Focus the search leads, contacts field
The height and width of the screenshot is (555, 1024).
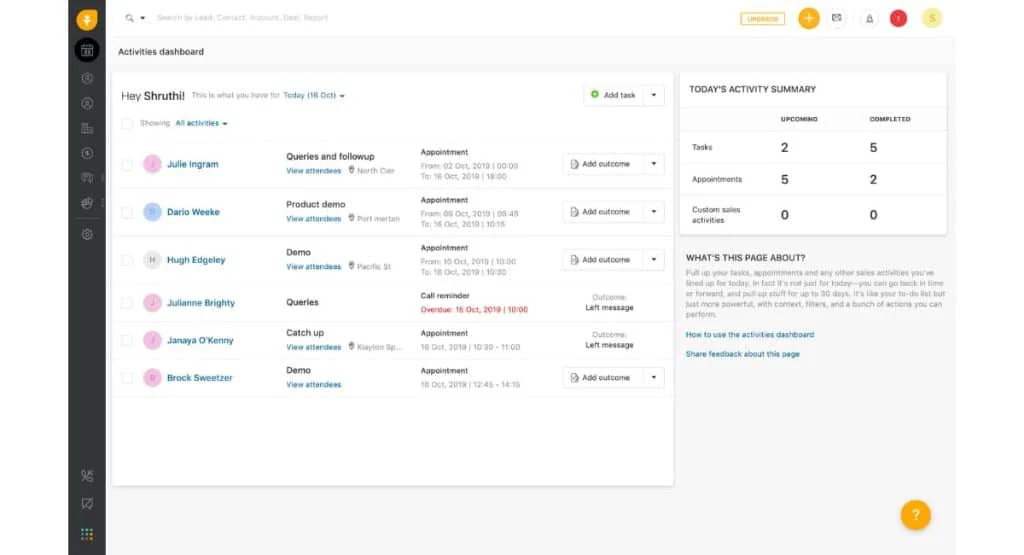click(242, 18)
